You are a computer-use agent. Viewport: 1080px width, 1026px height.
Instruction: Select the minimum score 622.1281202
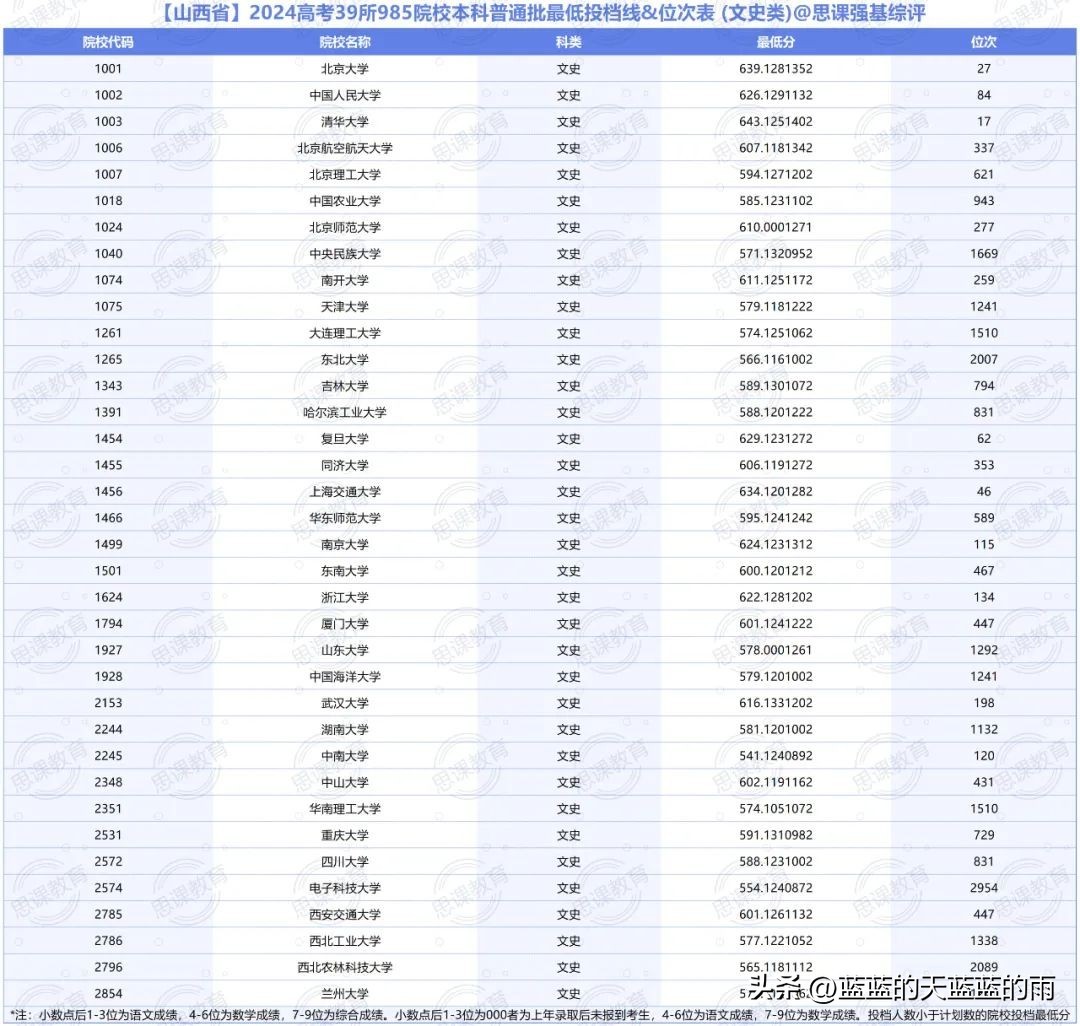(776, 597)
